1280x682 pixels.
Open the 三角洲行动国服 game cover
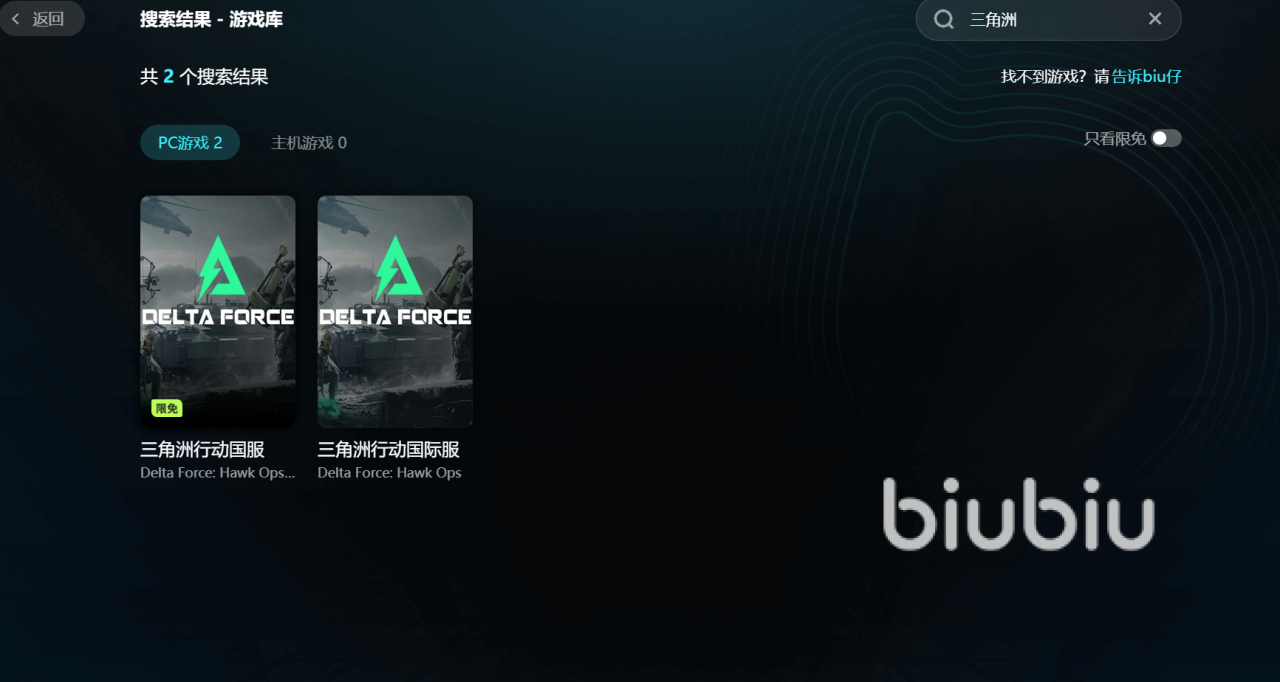pyautogui.click(x=218, y=311)
